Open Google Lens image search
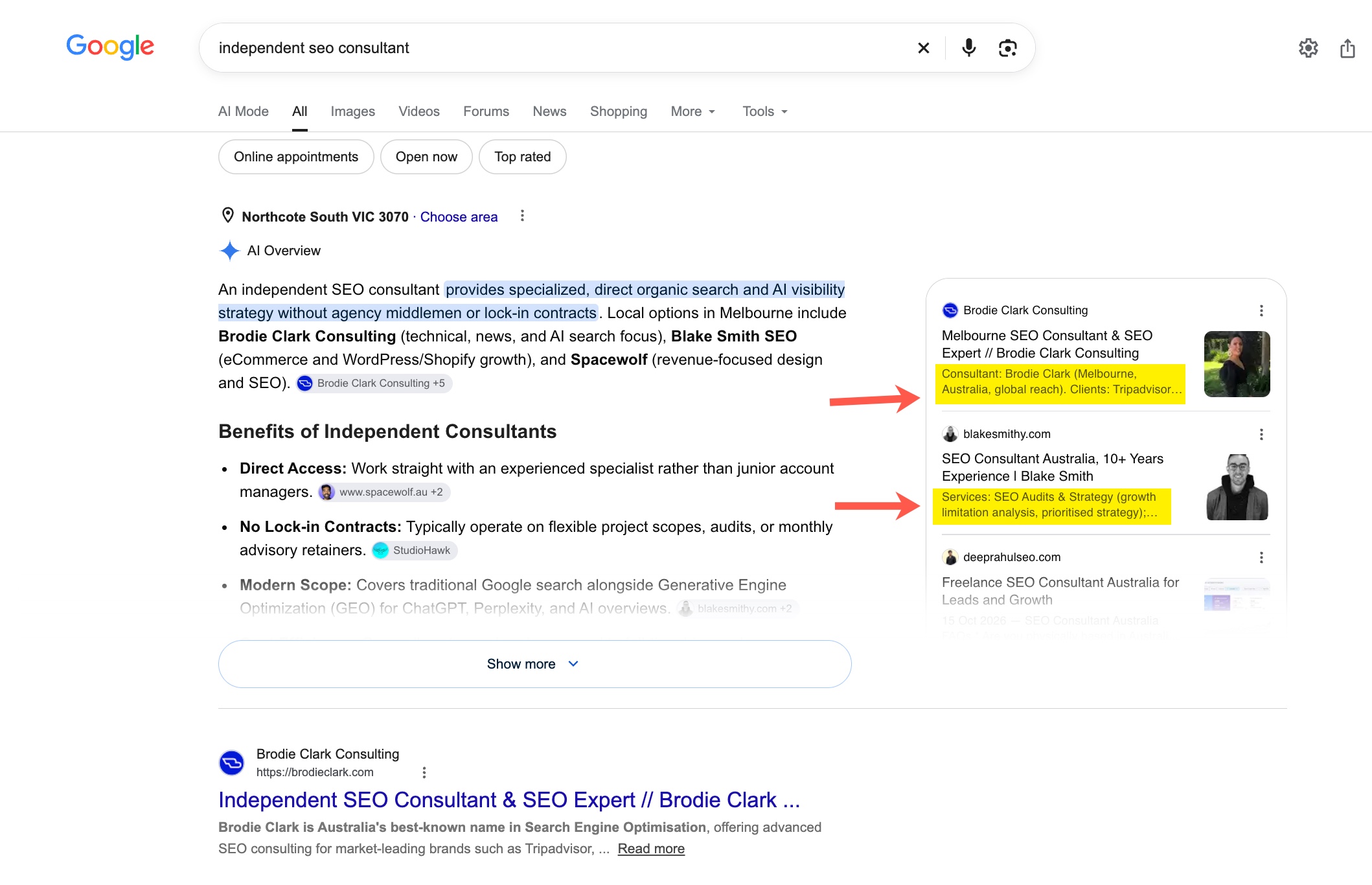The width and height of the screenshot is (1372, 885). pyautogui.click(x=1008, y=48)
